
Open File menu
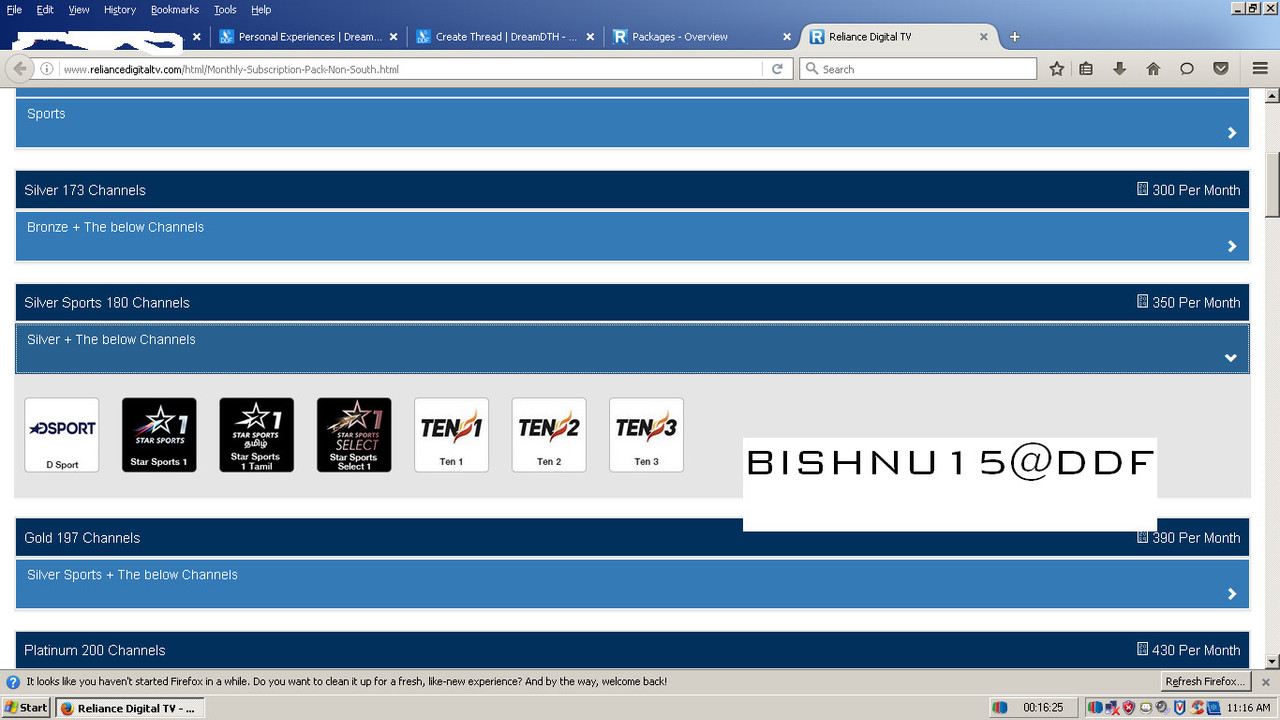[14, 10]
